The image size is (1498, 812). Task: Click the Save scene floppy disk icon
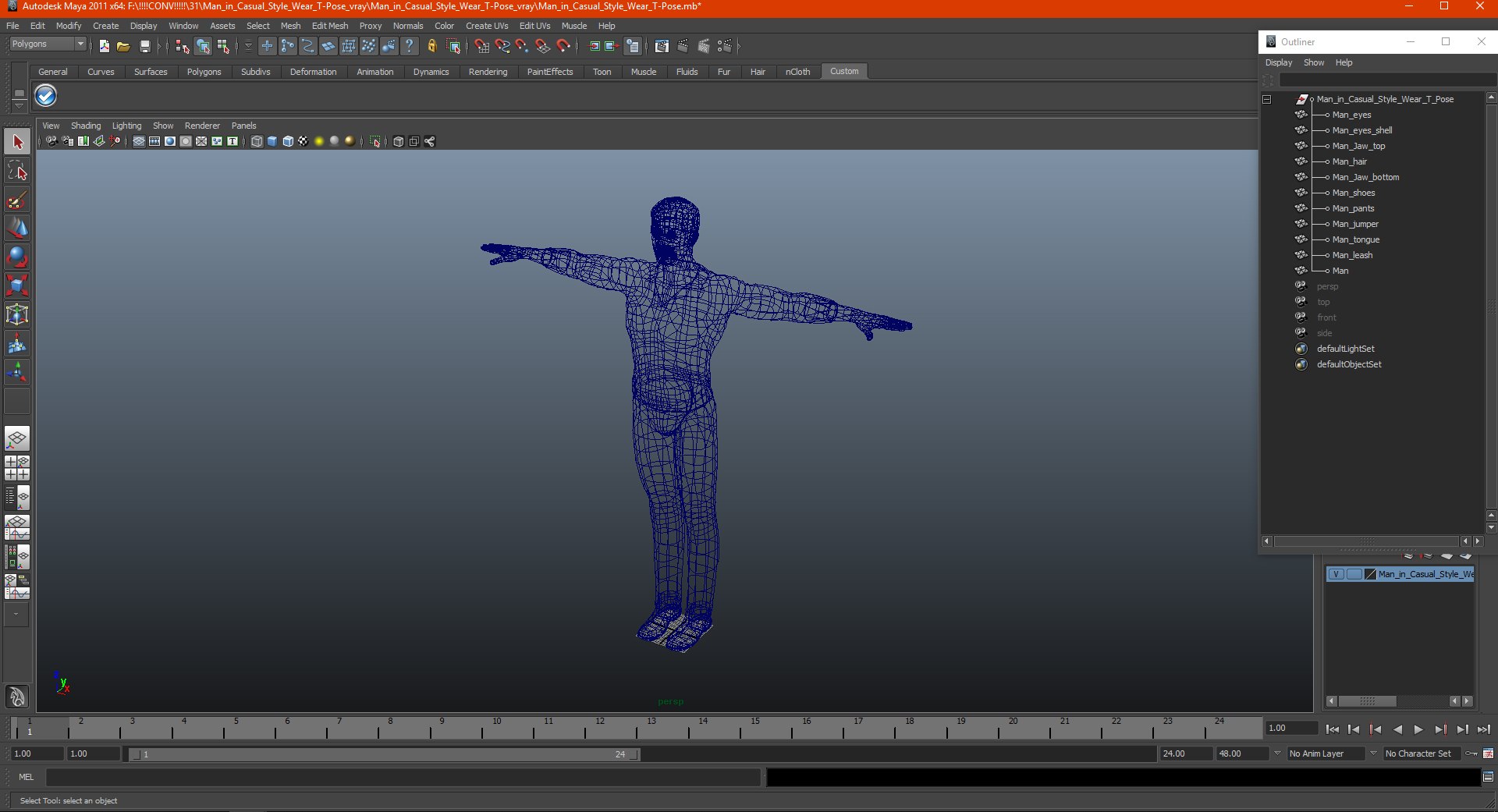click(x=144, y=47)
